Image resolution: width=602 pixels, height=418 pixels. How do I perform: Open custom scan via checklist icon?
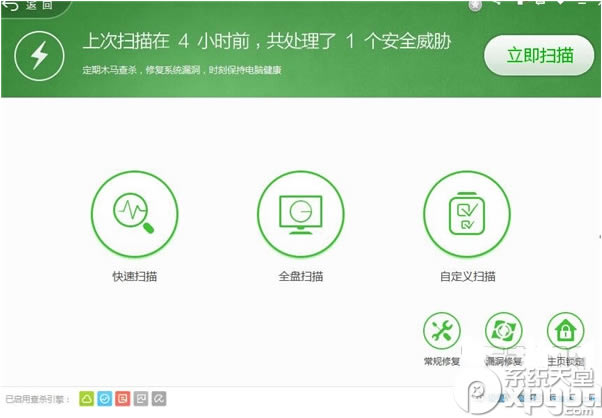467,214
